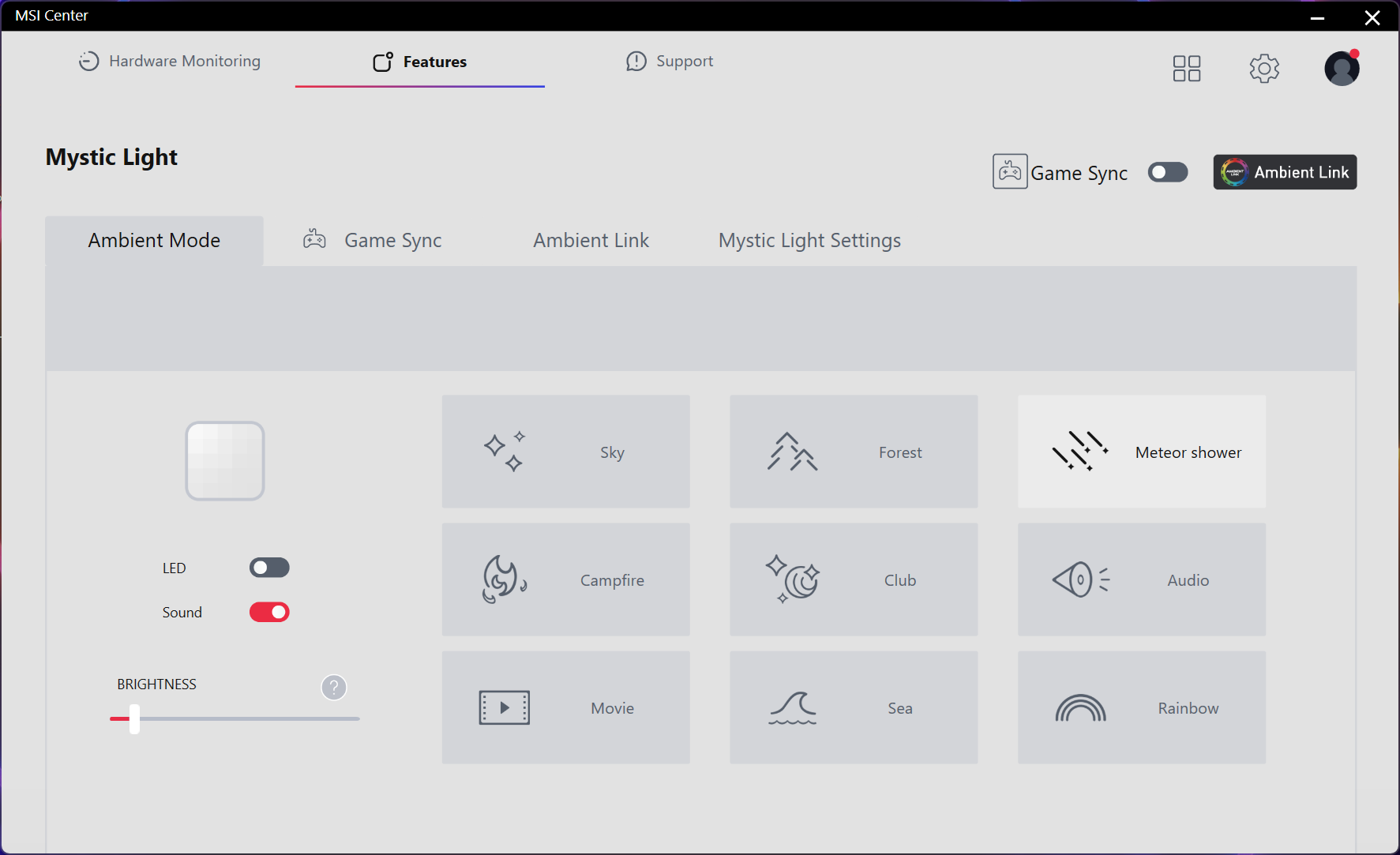This screenshot has height=855, width=1400.
Task: Click the Movie label text
Action: [612, 708]
